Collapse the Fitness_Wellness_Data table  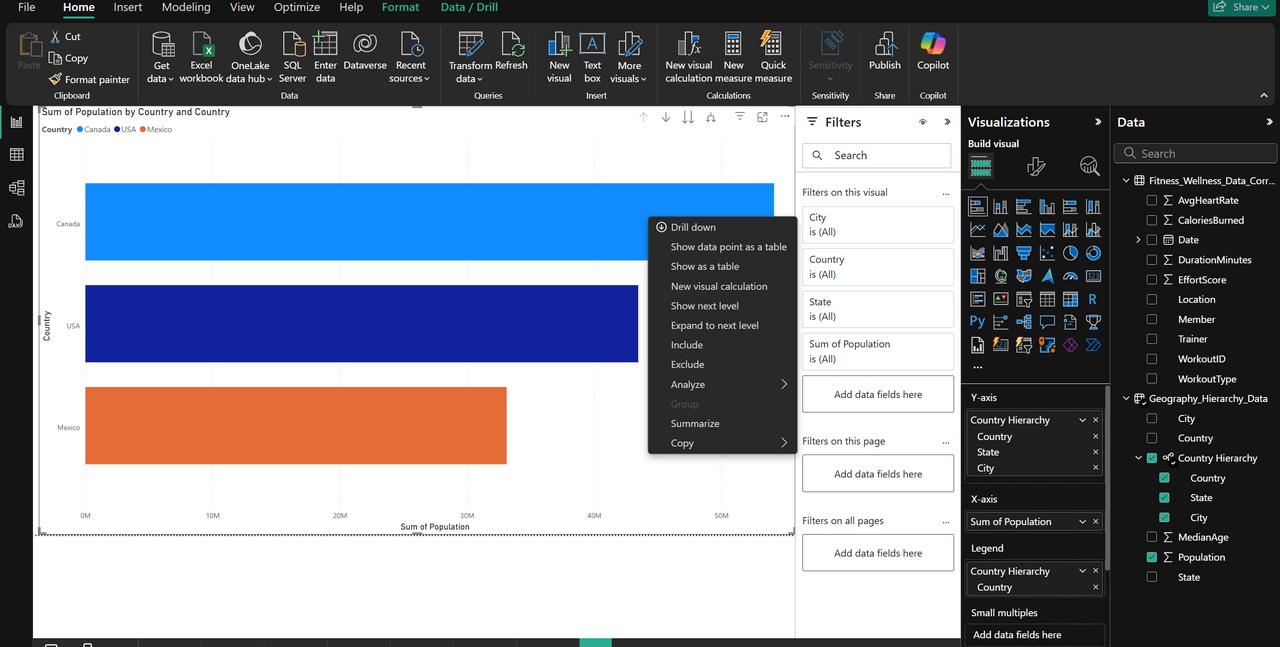(x=1126, y=181)
